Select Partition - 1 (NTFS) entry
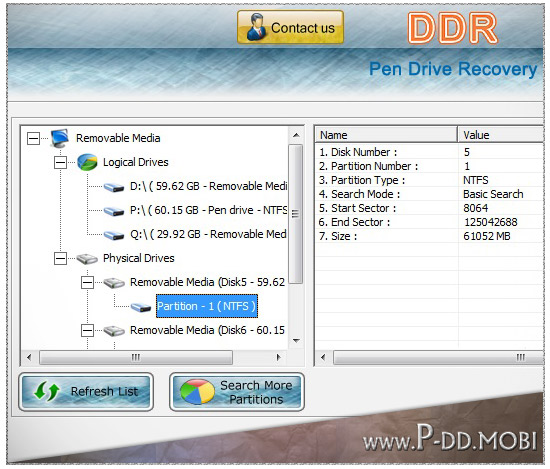 207,306
